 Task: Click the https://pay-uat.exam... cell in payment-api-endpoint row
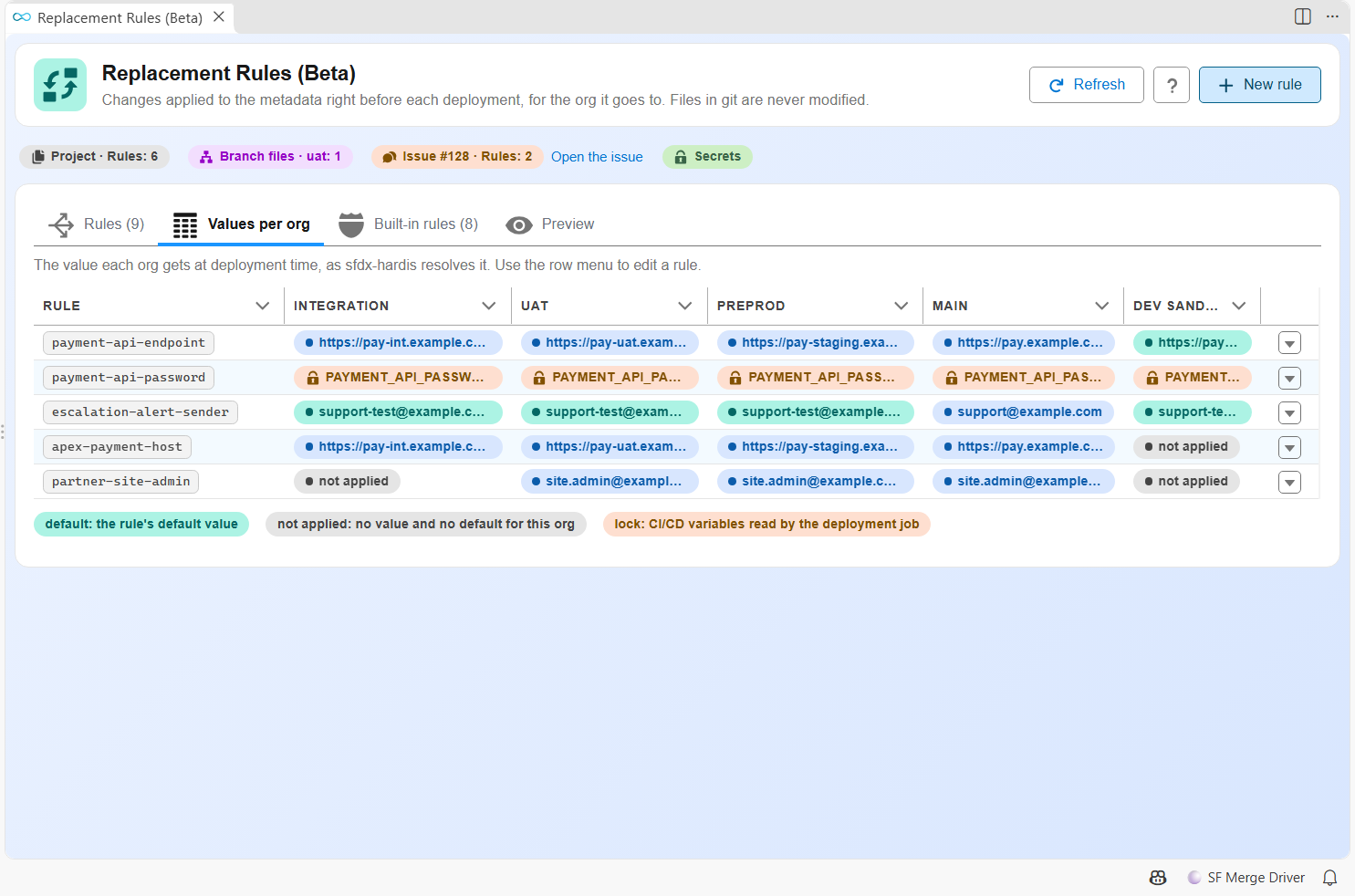click(x=610, y=343)
